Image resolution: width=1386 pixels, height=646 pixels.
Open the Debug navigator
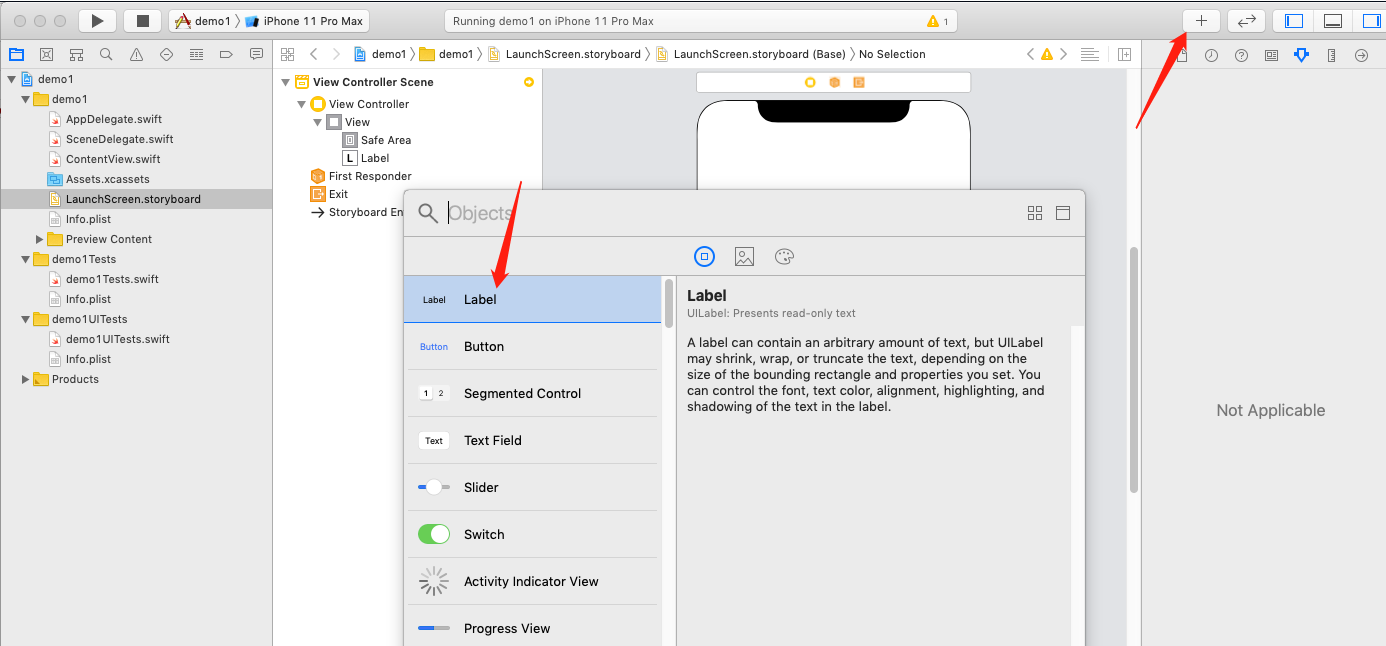point(196,54)
